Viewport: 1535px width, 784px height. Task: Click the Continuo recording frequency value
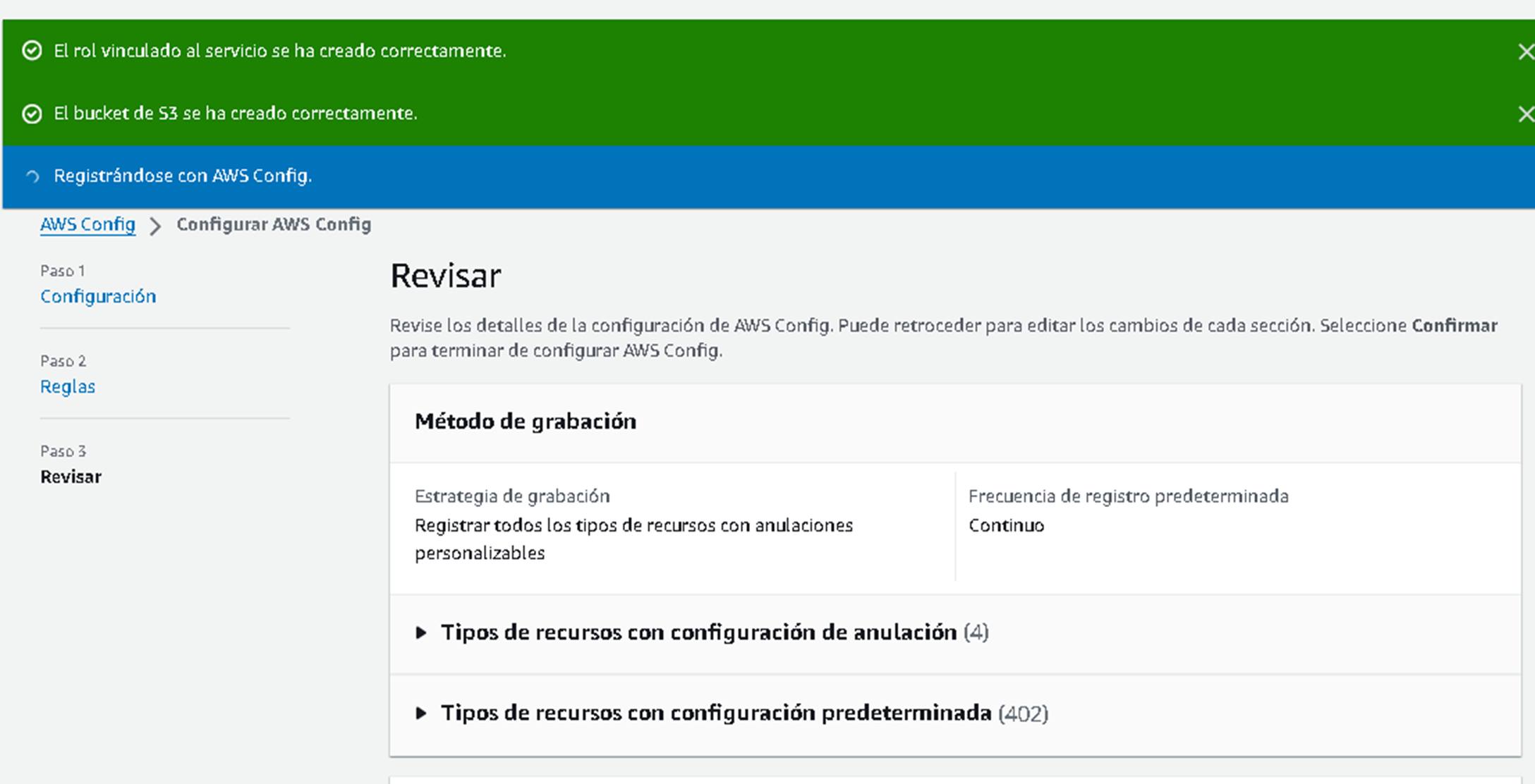[x=1006, y=525]
